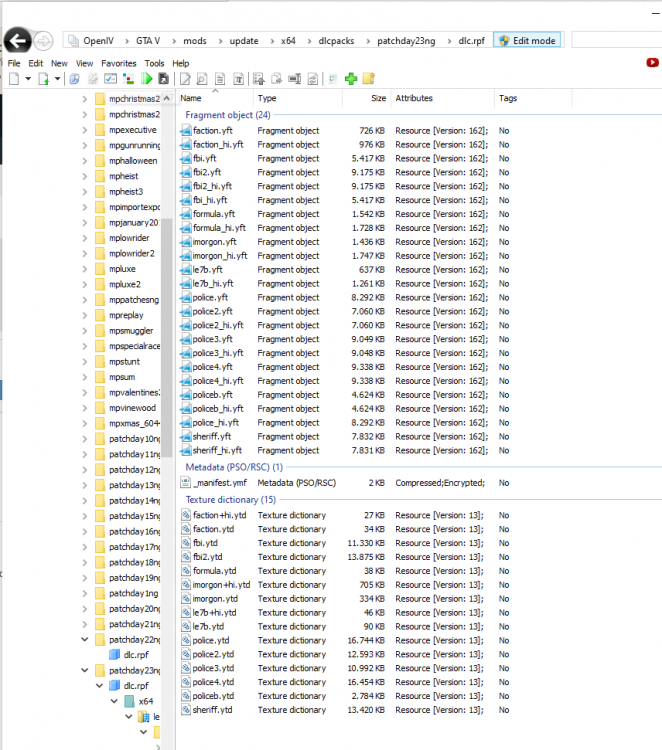
Task: Click the red-green tree structure toolbar icon
Action: click(128, 79)
